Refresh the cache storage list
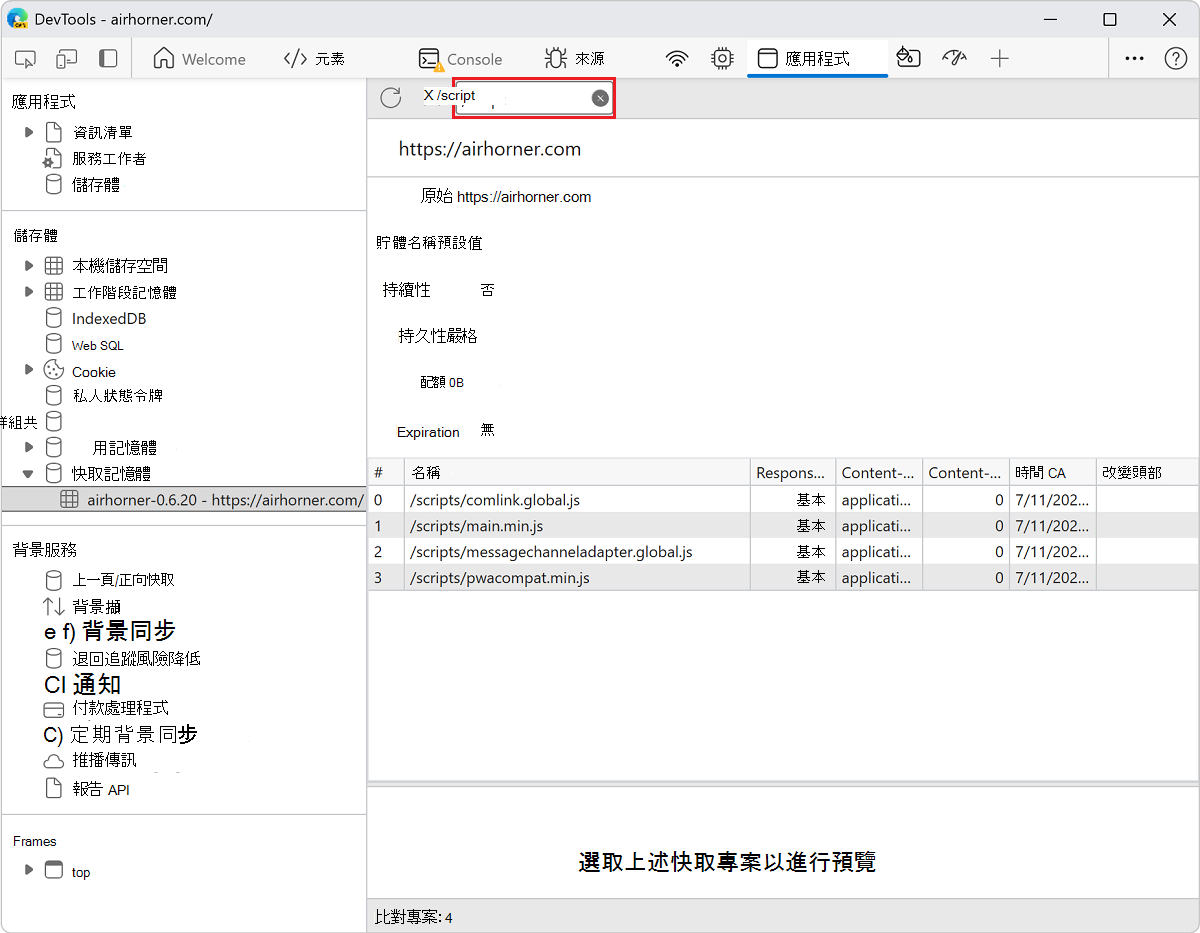This screenshot has height=933, width=1200. click(391, 97)
